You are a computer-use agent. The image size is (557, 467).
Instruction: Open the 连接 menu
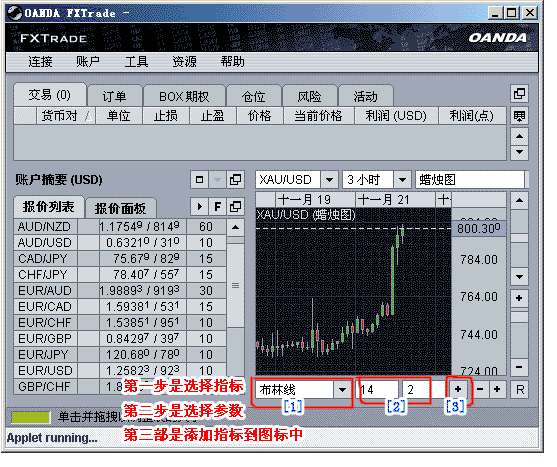click(x=40, y=62)
